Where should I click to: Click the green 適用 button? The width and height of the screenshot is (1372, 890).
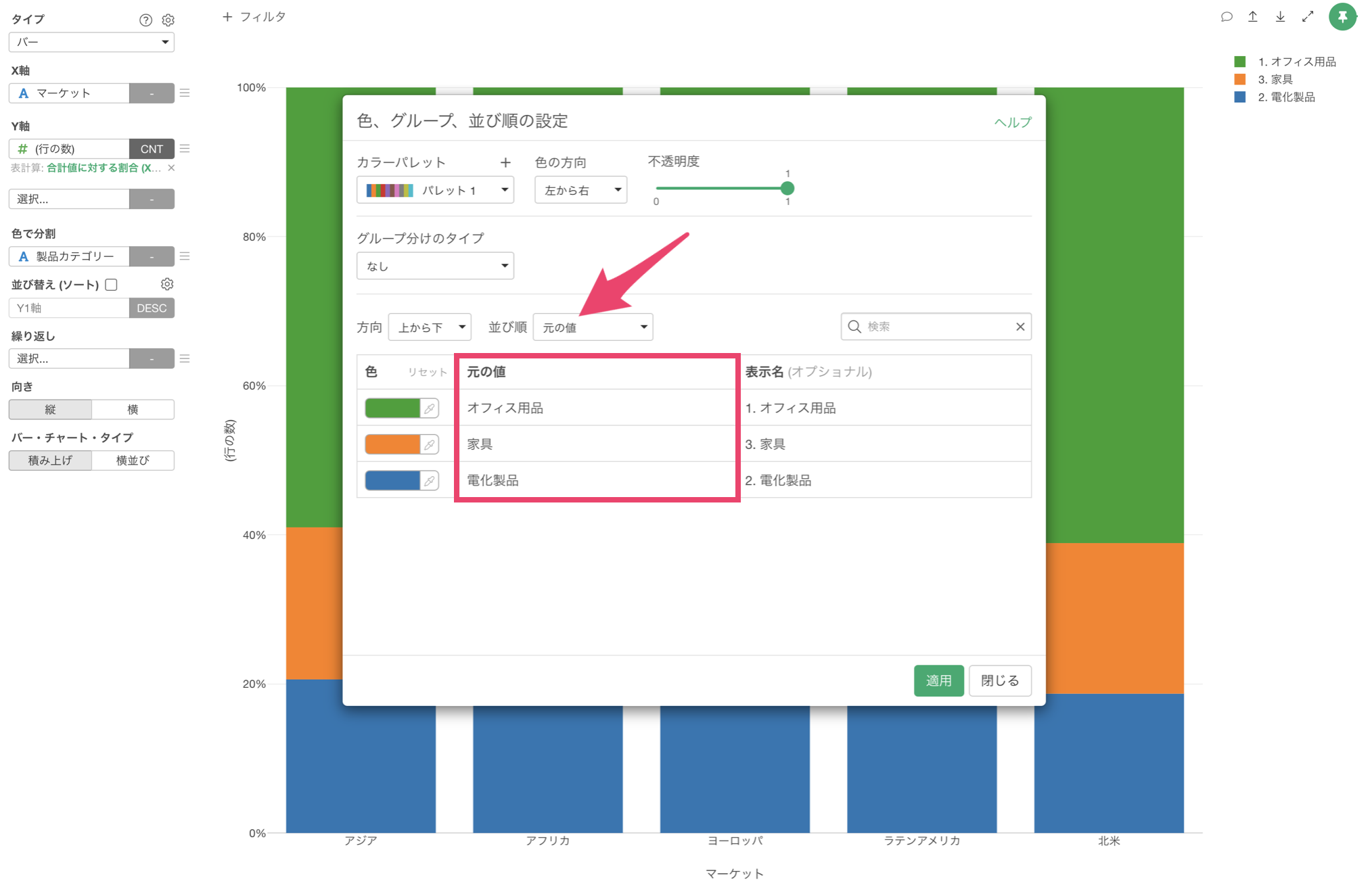pyautogui.click(x=938, y=680)
